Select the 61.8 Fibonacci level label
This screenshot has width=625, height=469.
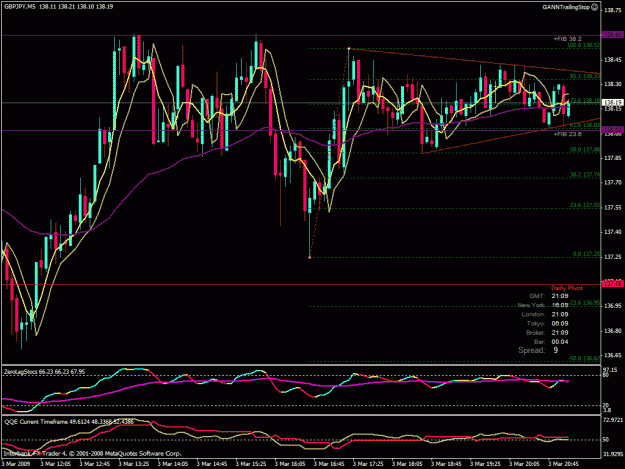click(x=585, y=125)
